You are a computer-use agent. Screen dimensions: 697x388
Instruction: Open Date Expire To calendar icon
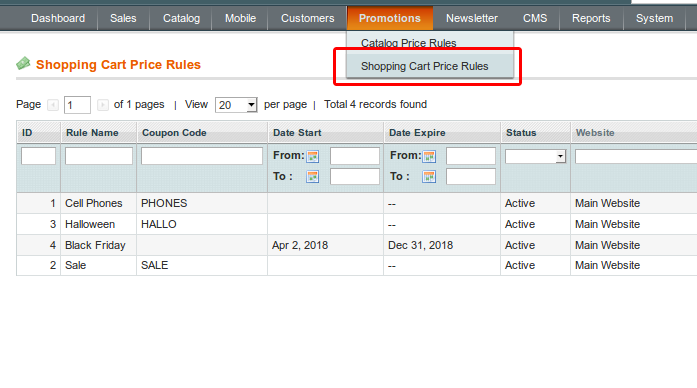point(429,176)
